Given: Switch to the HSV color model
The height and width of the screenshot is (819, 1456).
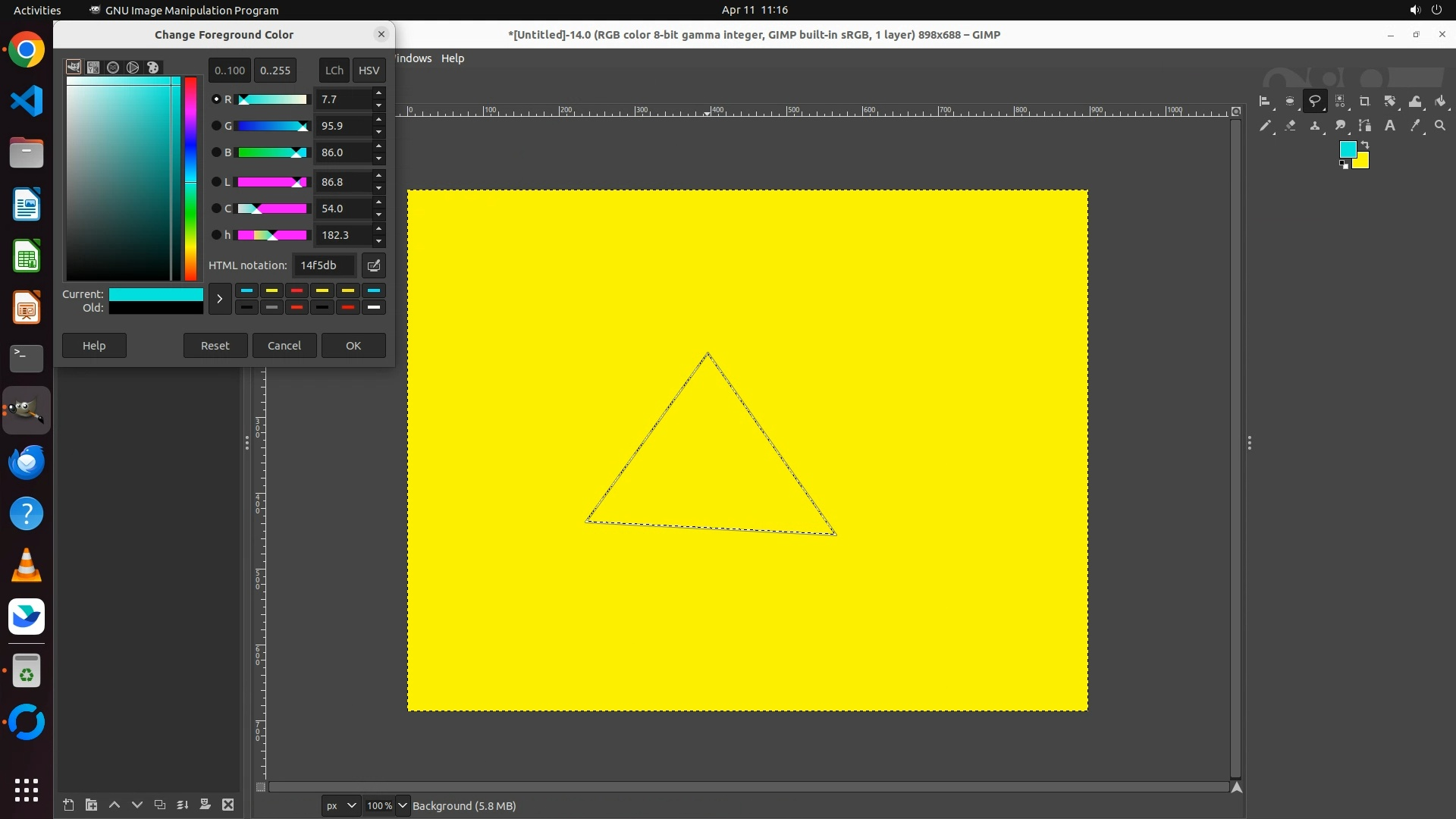Looking at the screenshot, I should pos(369,71).
